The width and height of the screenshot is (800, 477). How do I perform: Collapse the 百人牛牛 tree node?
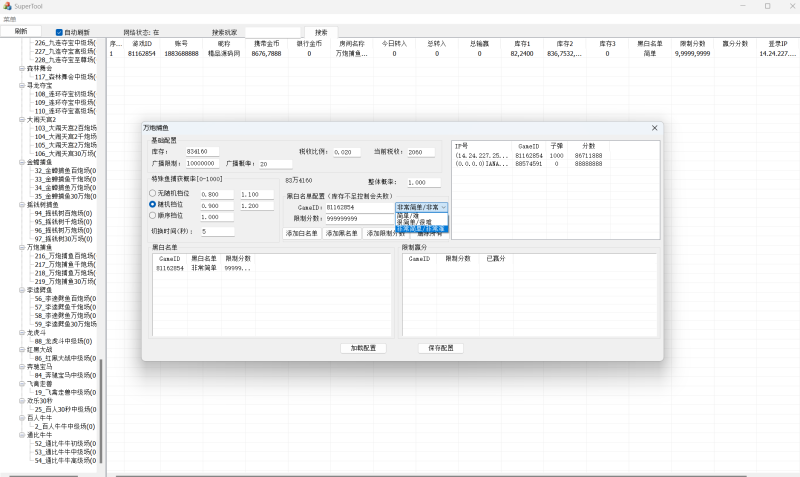pyautogui.click(x=21, y=417)
